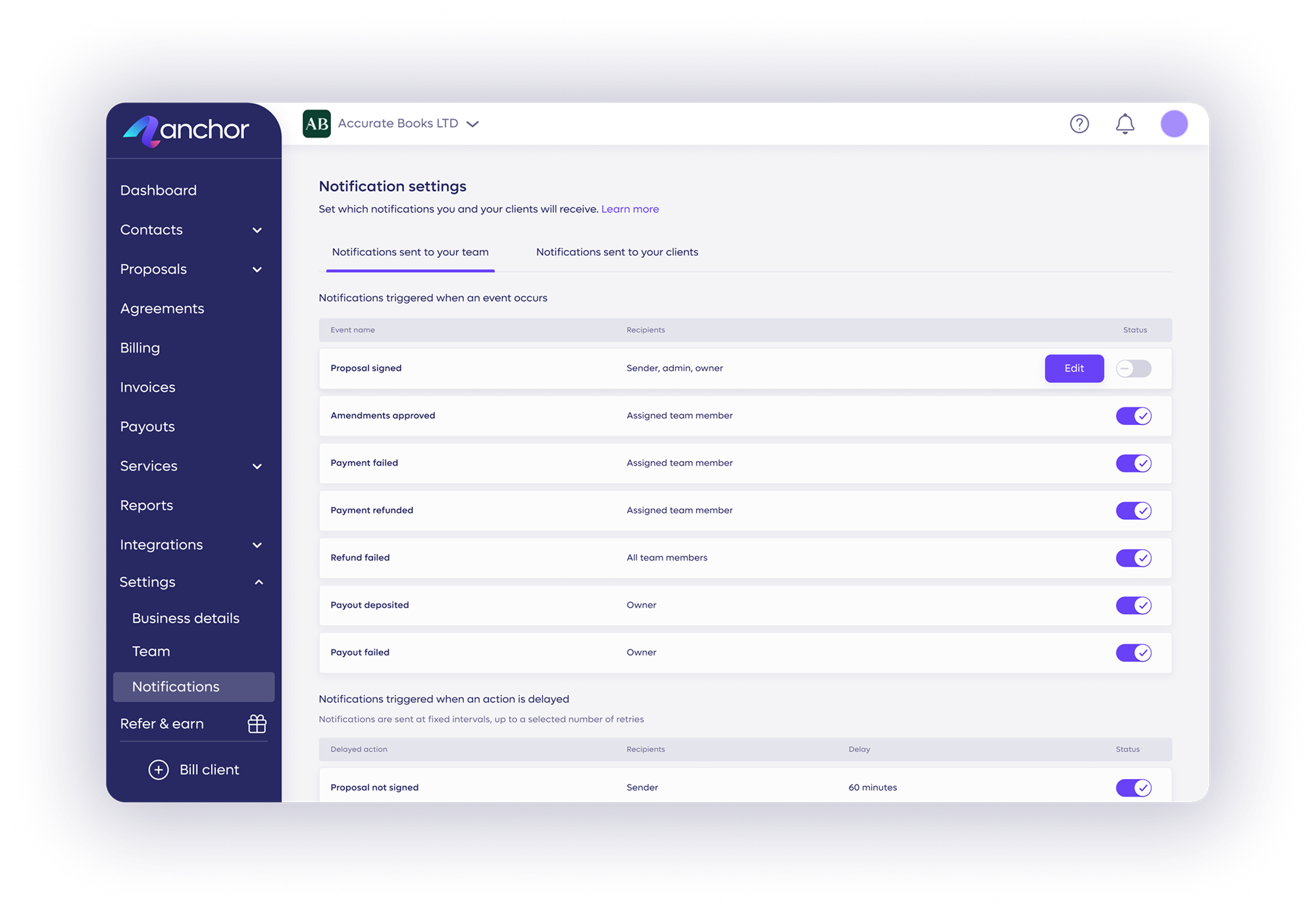Image resolution: width=1316 pixels, height=912 pixels.
Task: Click 'Sender, admin, owner' recipients text
Action: (674, 368)
